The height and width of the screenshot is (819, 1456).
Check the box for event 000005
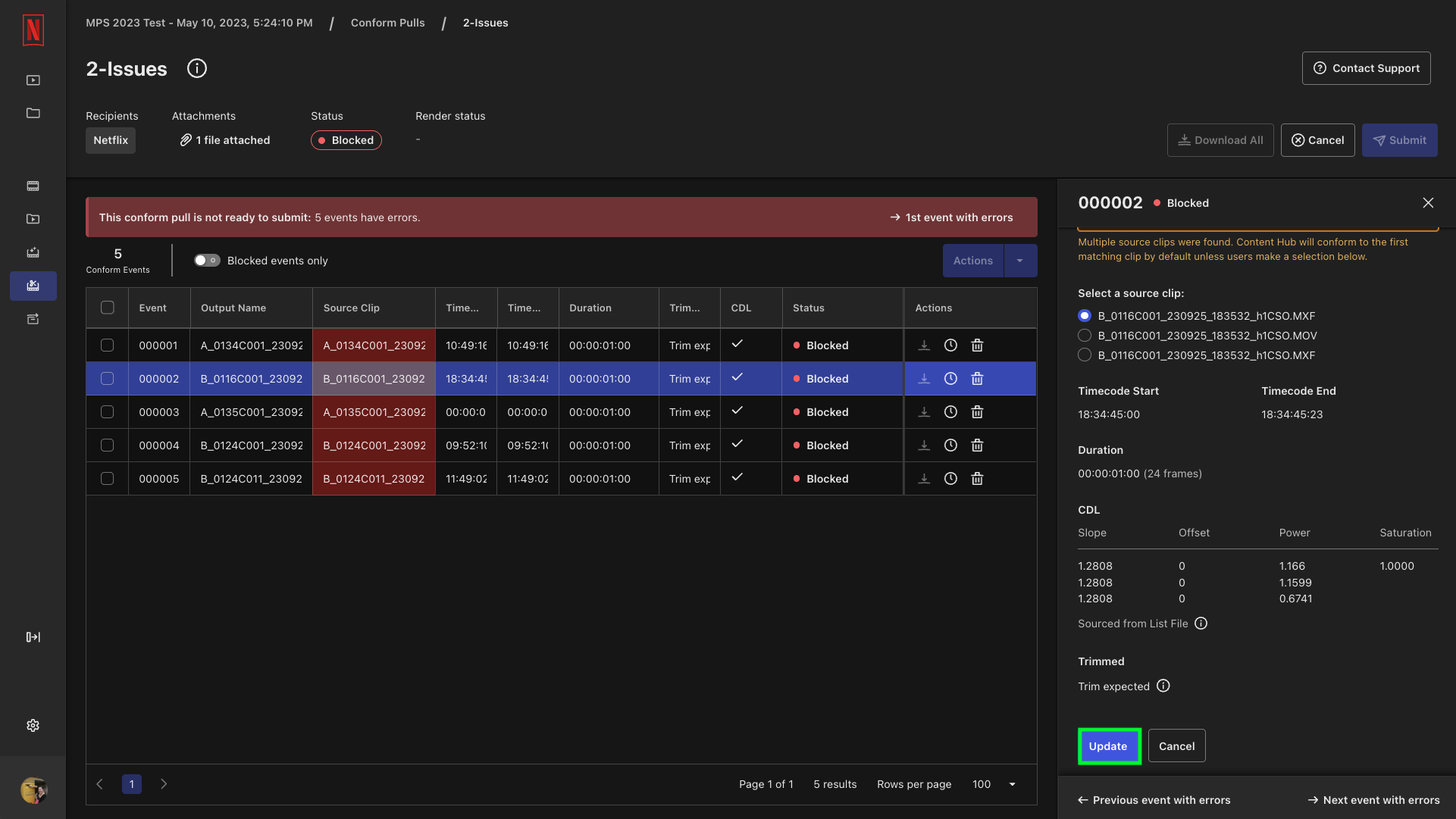tap(108, 479)
